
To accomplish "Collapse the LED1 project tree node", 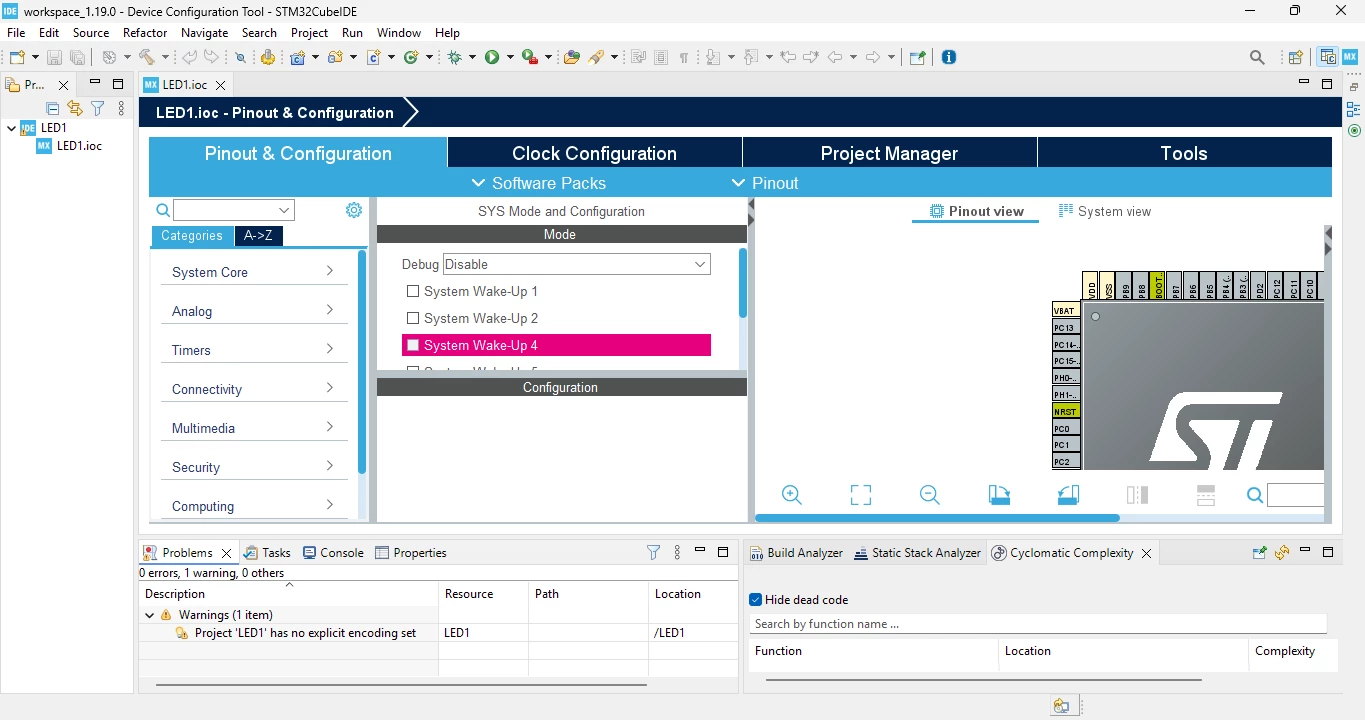I will point(11,128).
